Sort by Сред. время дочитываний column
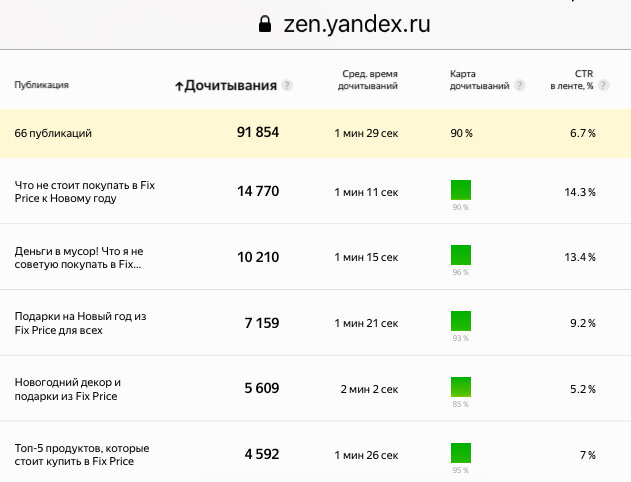The width and height of the screenshot is (631, 482). [368, 80]
